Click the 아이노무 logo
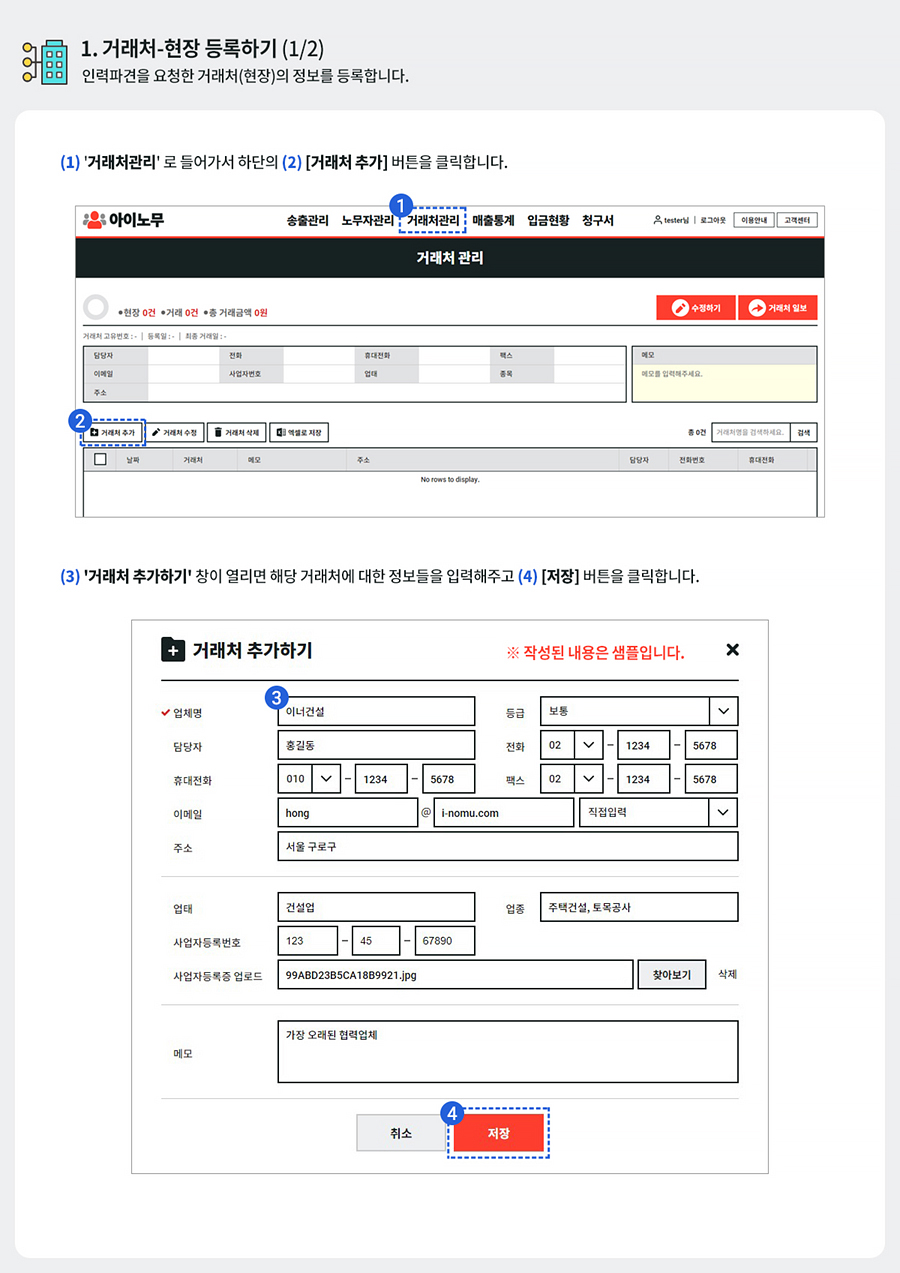This screenshot has width=900, height=1273. [123, 220]
